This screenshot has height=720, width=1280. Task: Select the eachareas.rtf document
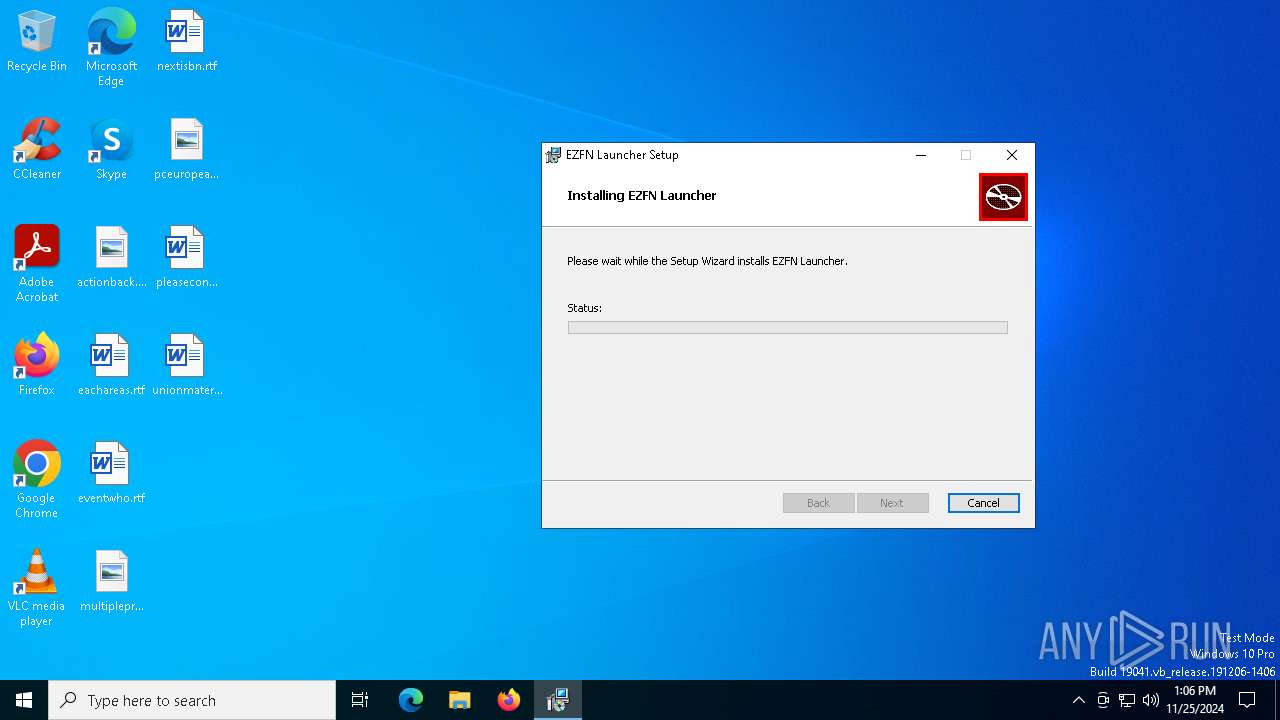point(111,366)
